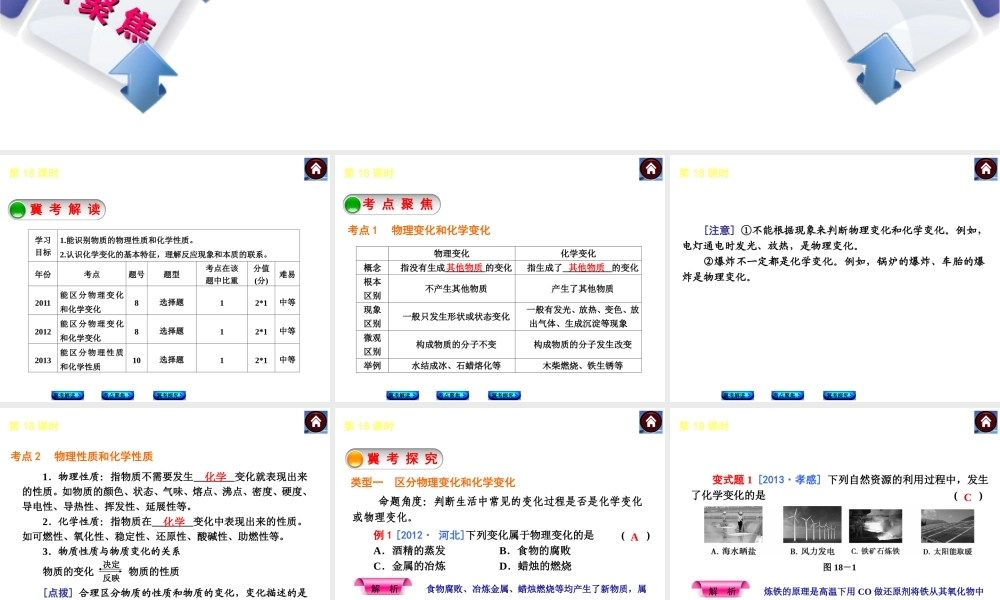Click heading 考点2 物理性质和化学性质
The image size is (1000, 600).
tap(82, 456)
